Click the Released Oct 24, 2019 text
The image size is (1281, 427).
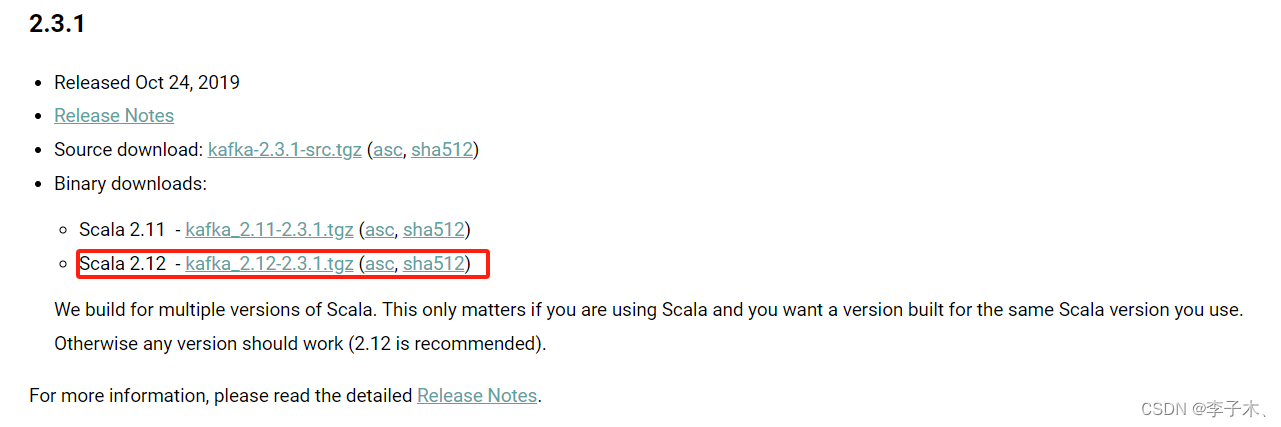tap(147, 82)
